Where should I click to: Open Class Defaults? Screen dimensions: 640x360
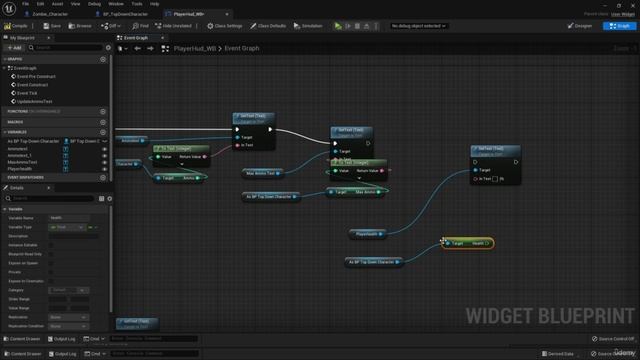pos(268,26)
